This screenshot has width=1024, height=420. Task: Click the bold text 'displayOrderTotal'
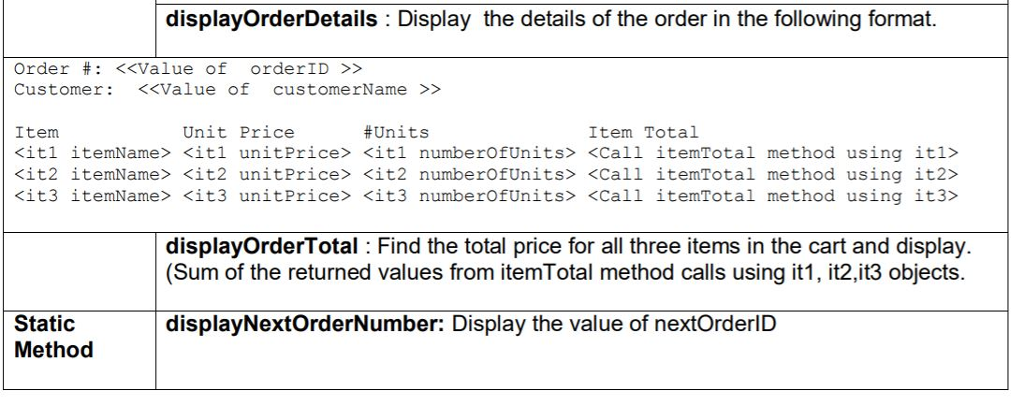tap(262, 246)
